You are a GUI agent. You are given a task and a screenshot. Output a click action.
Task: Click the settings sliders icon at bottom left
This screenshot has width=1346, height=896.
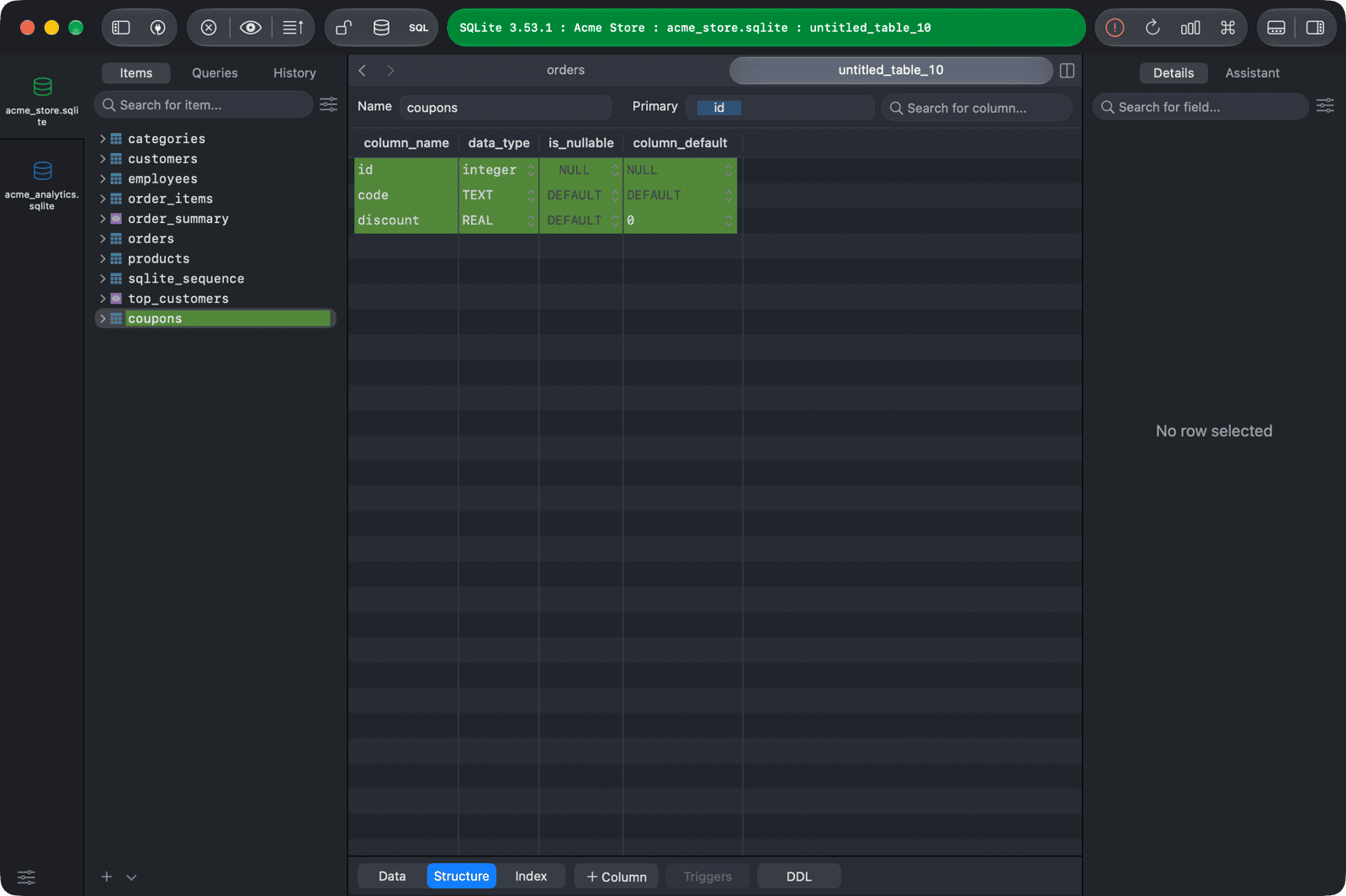[27, 877]
